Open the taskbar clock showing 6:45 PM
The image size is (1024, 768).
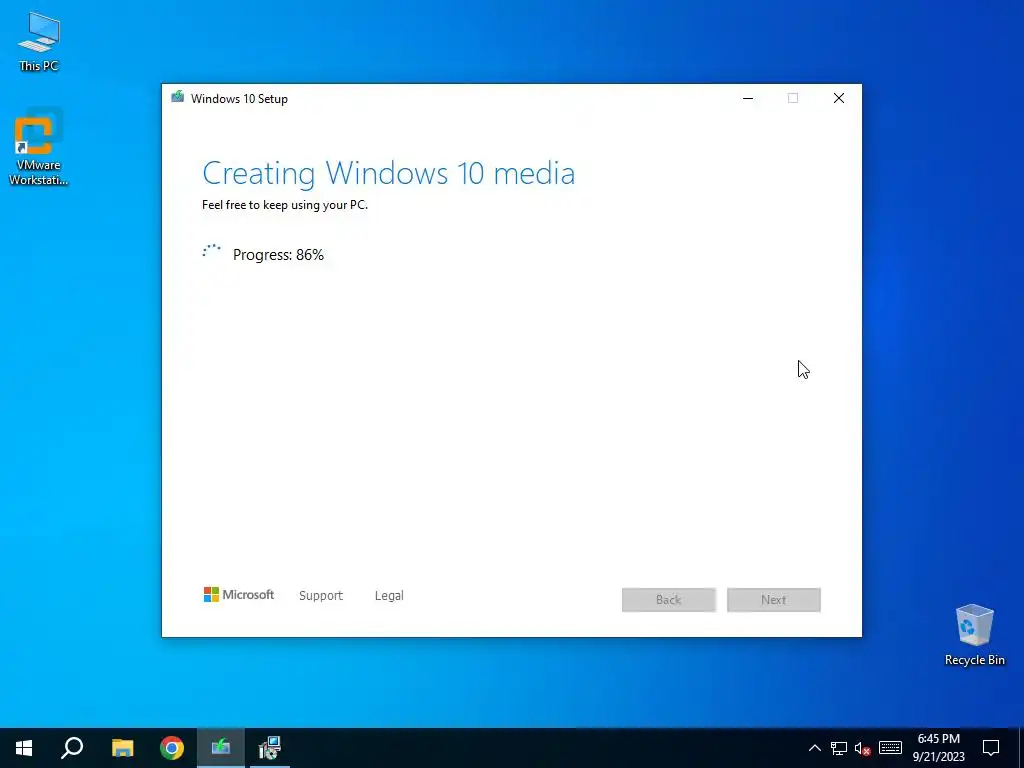(938, 748)
